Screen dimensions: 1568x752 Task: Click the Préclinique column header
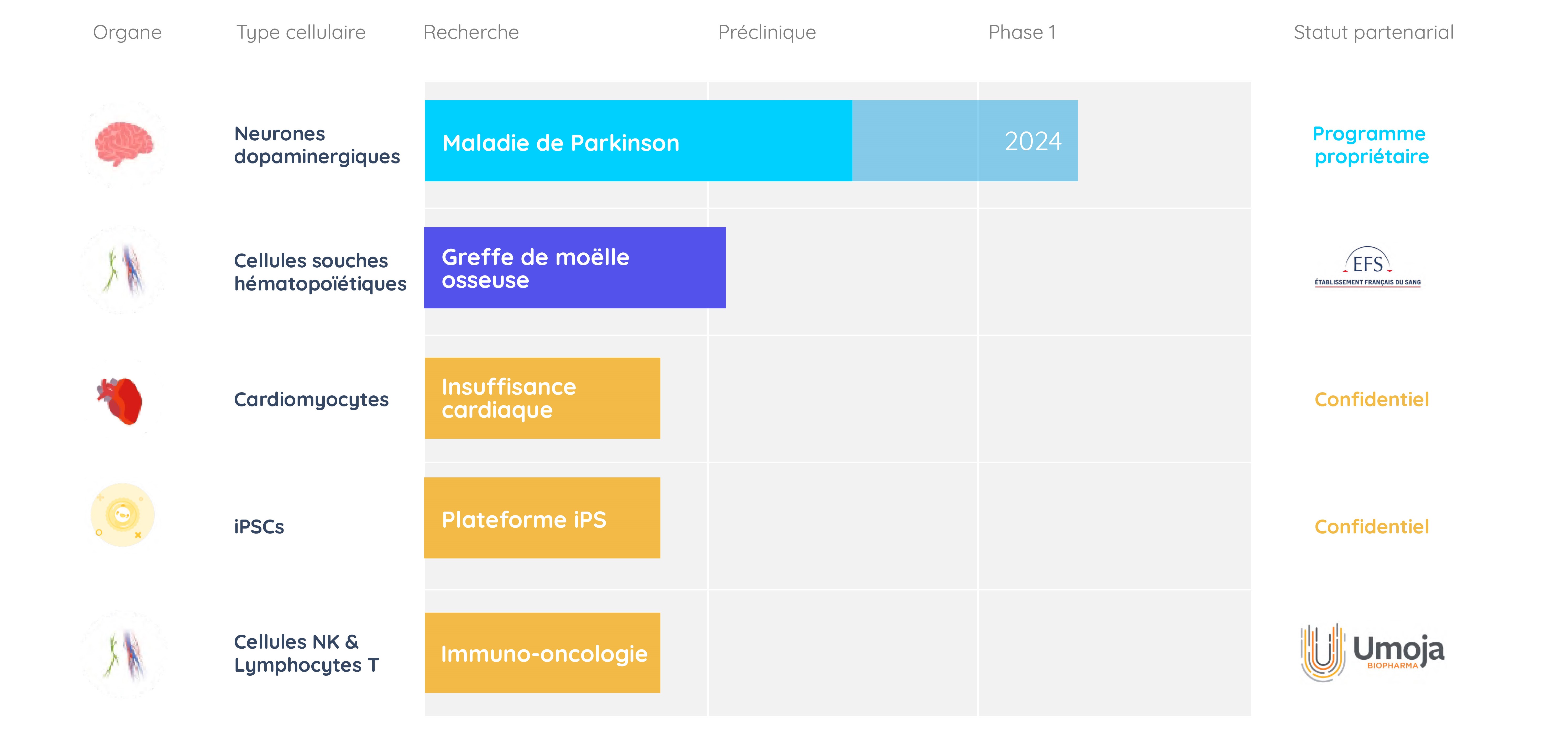click(x=767, y=32)
